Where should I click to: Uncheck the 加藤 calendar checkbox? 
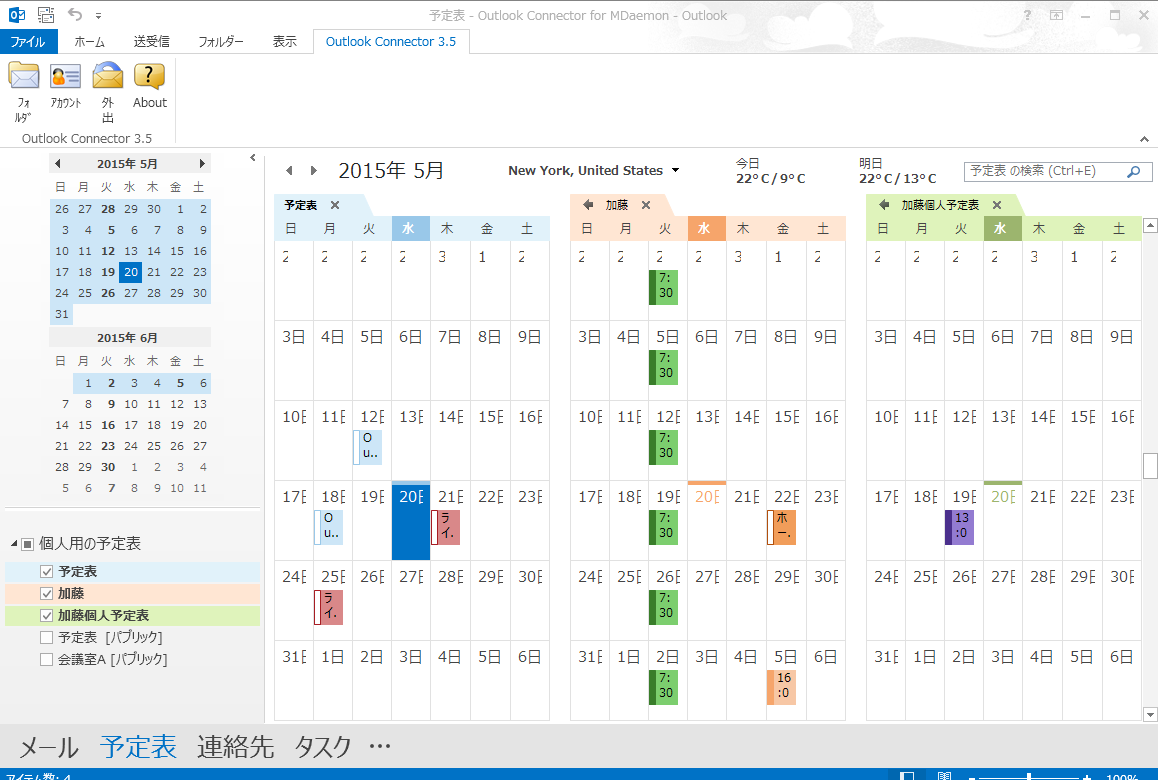click(46, 594)
